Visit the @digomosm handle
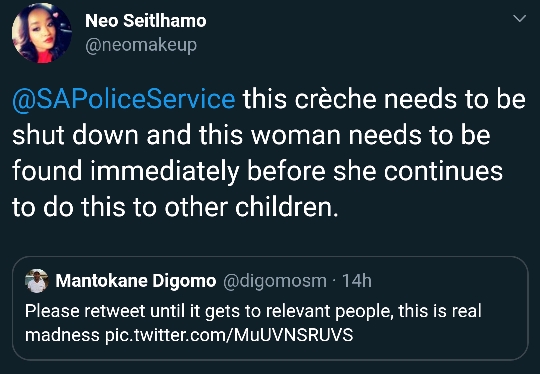The image size is (540, 374). 275,281
